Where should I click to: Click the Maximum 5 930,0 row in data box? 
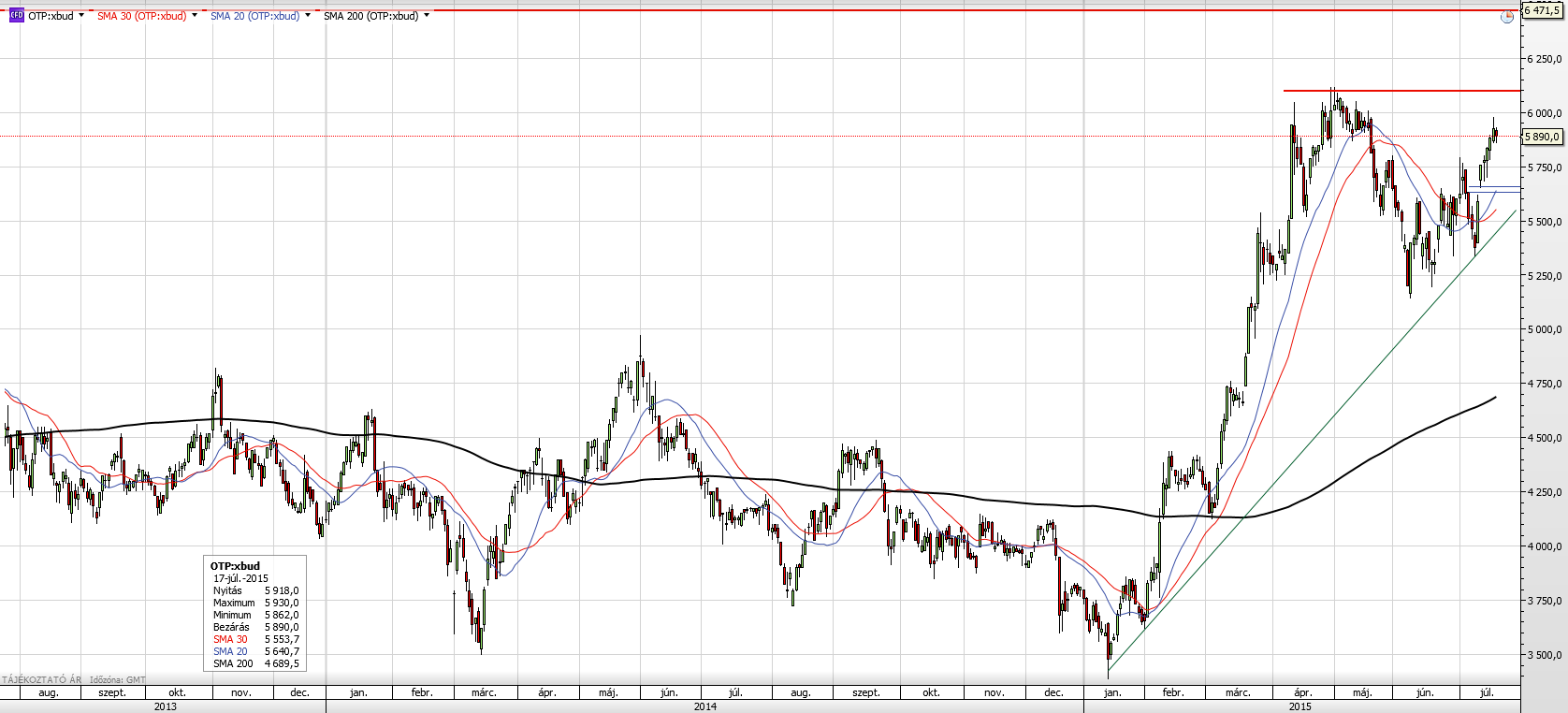point(255,603)
